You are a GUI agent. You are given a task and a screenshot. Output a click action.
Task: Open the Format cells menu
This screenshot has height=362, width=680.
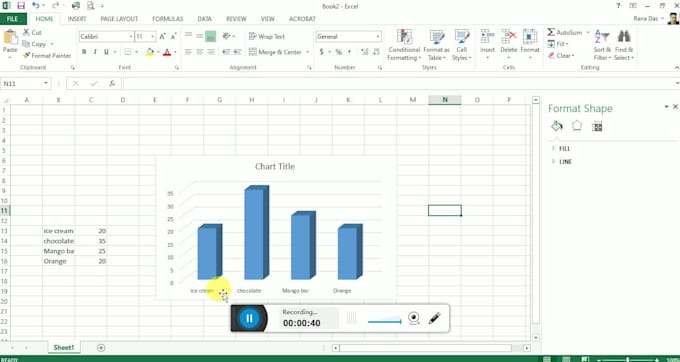pos(530,45)
